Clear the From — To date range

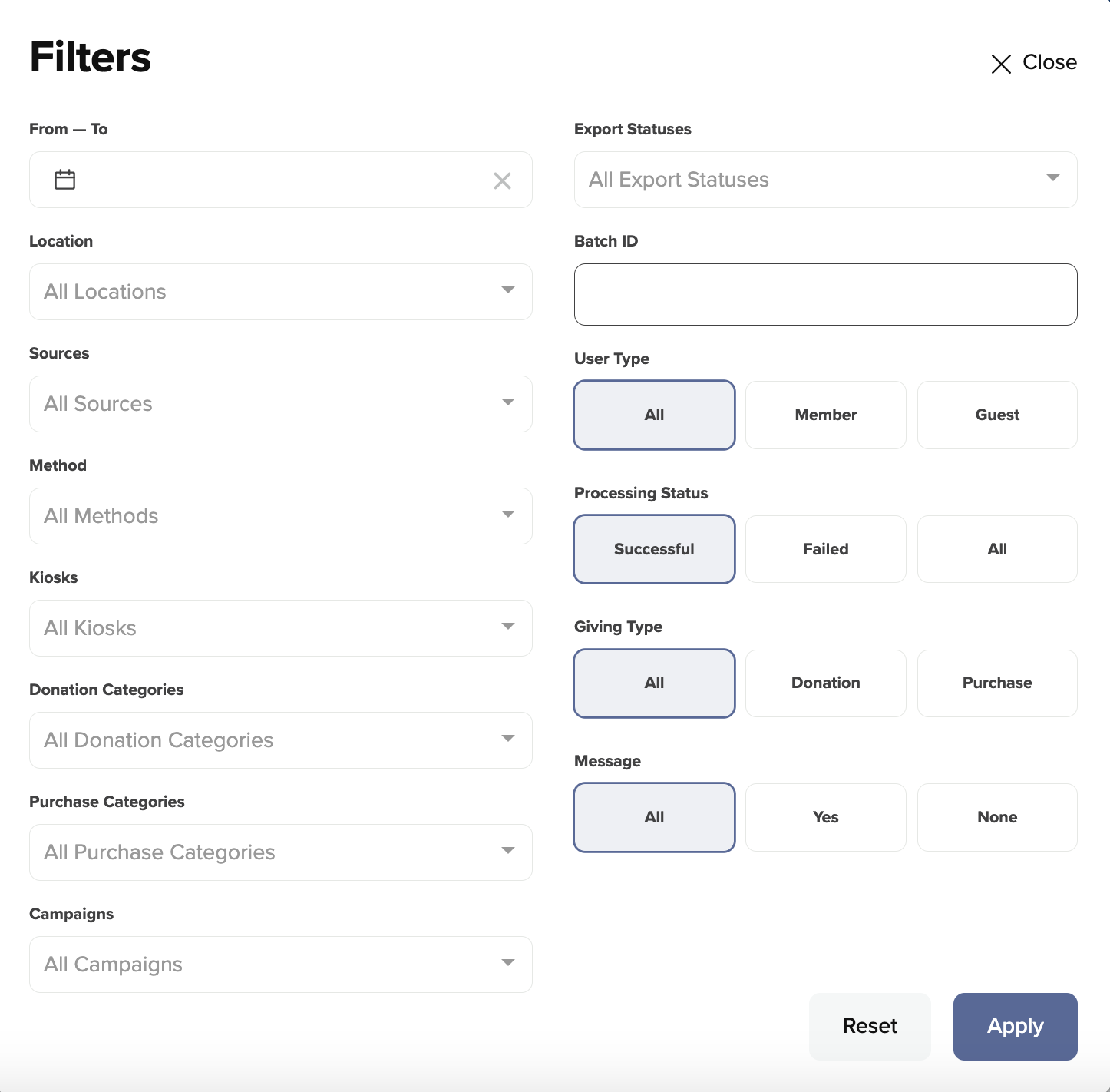502,181
